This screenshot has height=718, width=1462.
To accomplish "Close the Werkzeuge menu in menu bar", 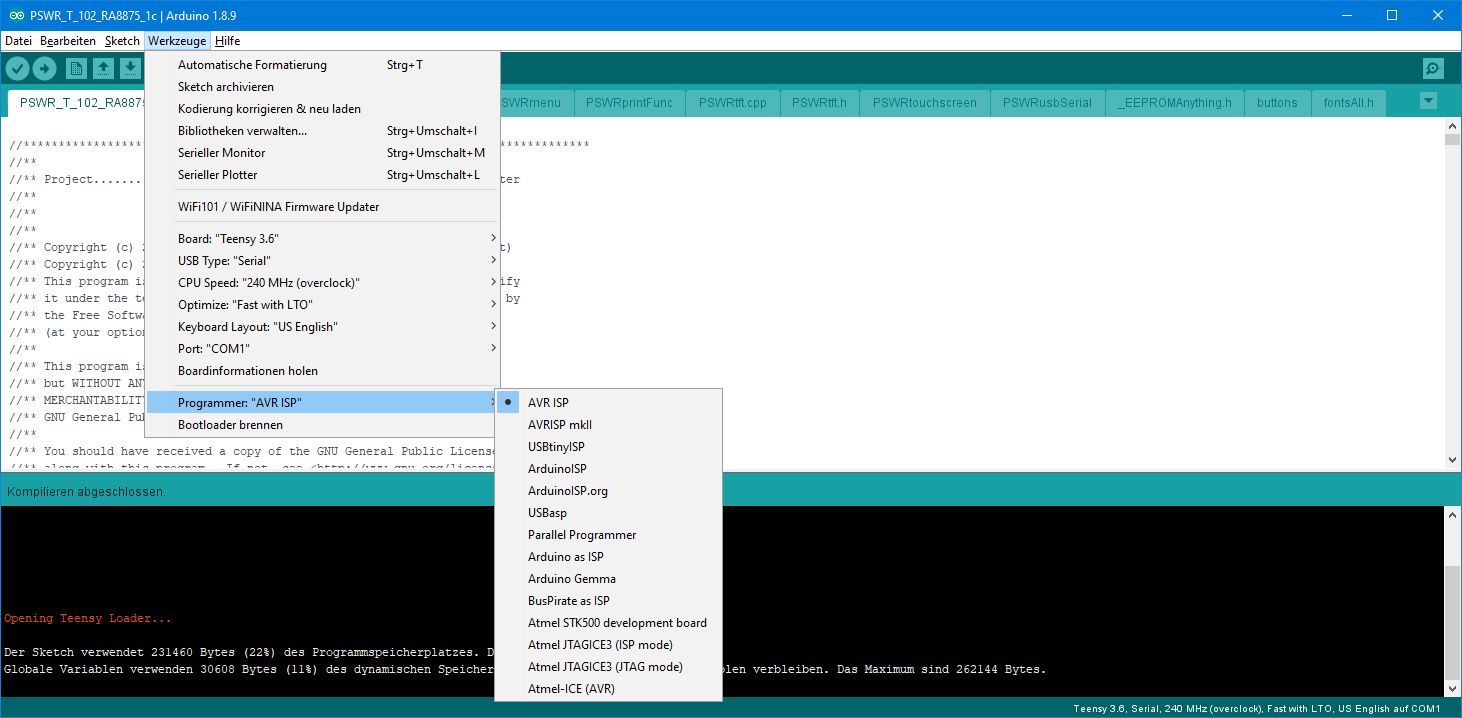I will 177,41.
